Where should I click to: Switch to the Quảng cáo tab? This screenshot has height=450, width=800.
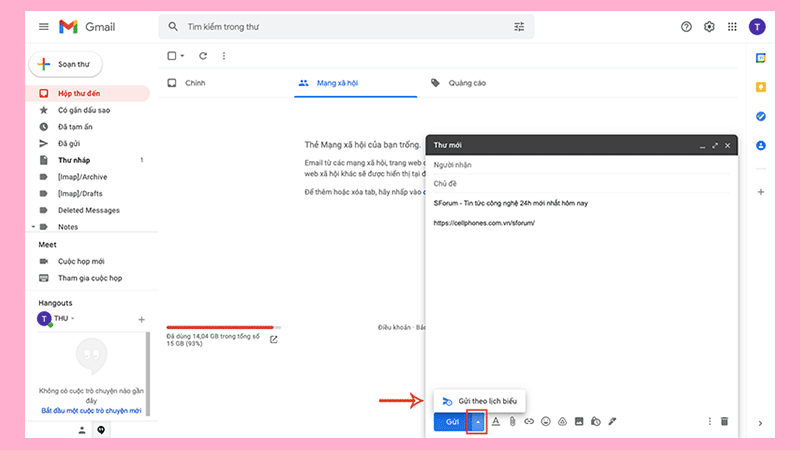point(467,83)
